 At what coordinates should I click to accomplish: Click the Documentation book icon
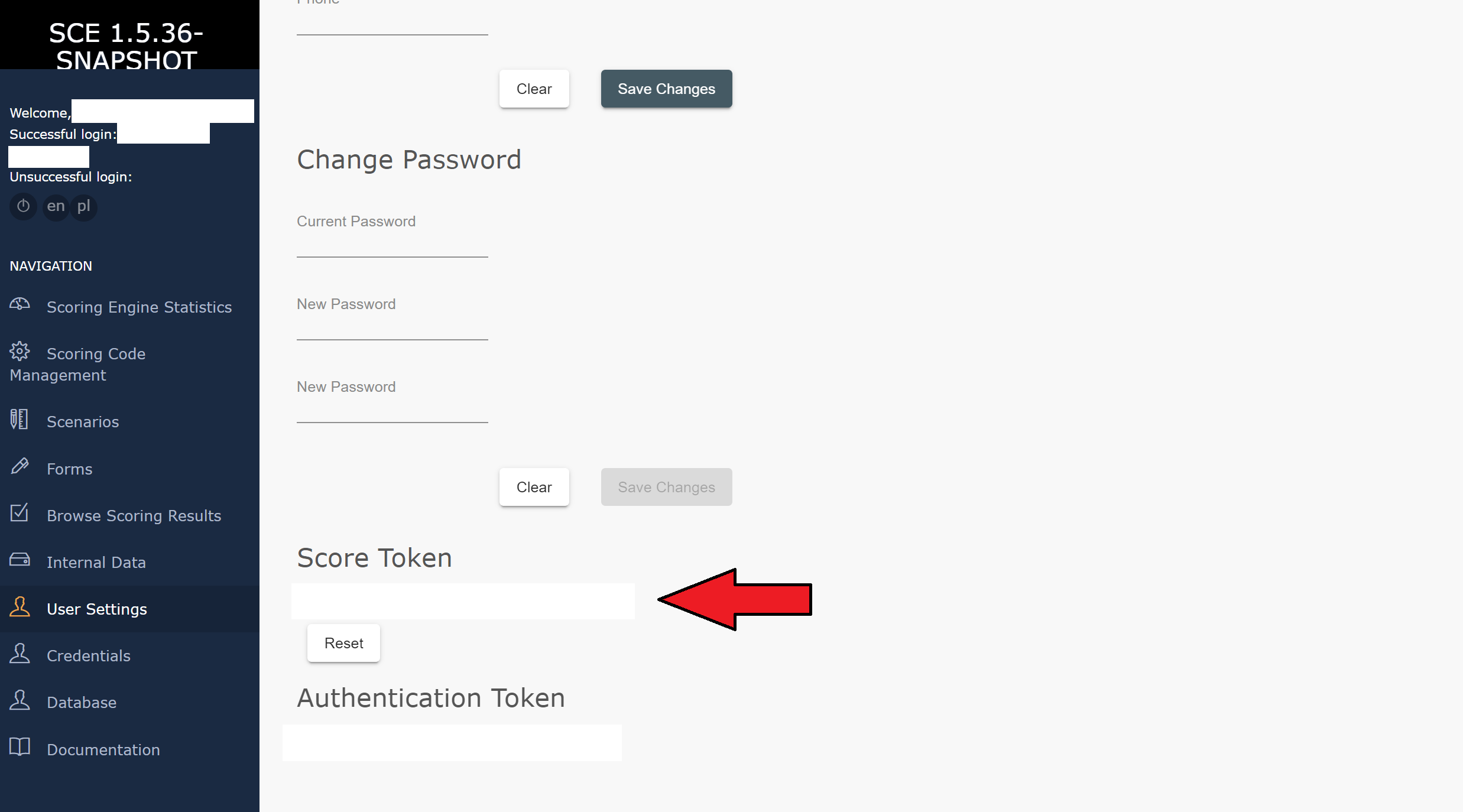coord(20,747)
